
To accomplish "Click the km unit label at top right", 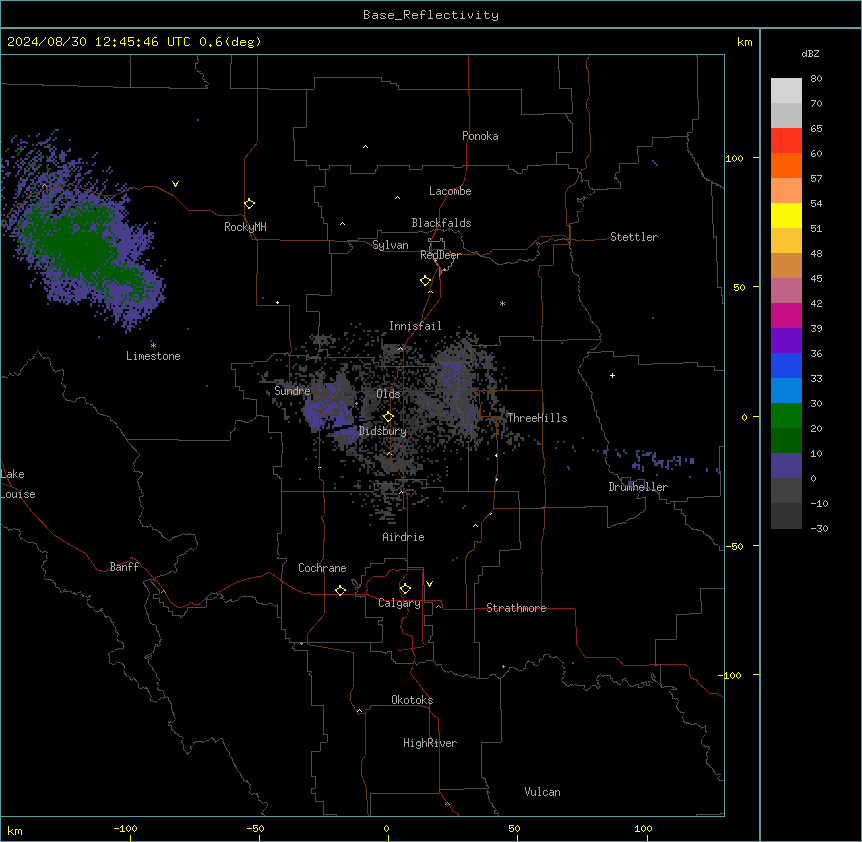I will coord(745,42).
